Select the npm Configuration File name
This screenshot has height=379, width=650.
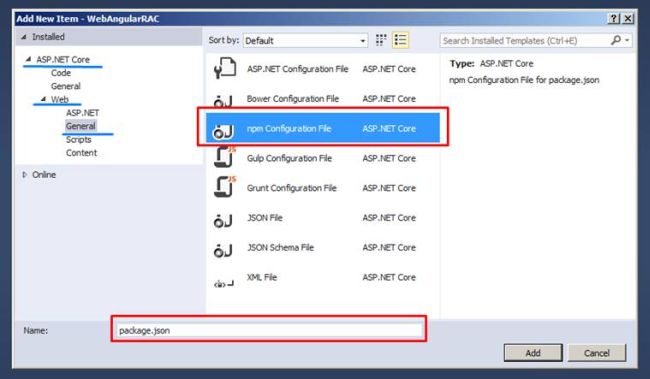click(289, 129)
